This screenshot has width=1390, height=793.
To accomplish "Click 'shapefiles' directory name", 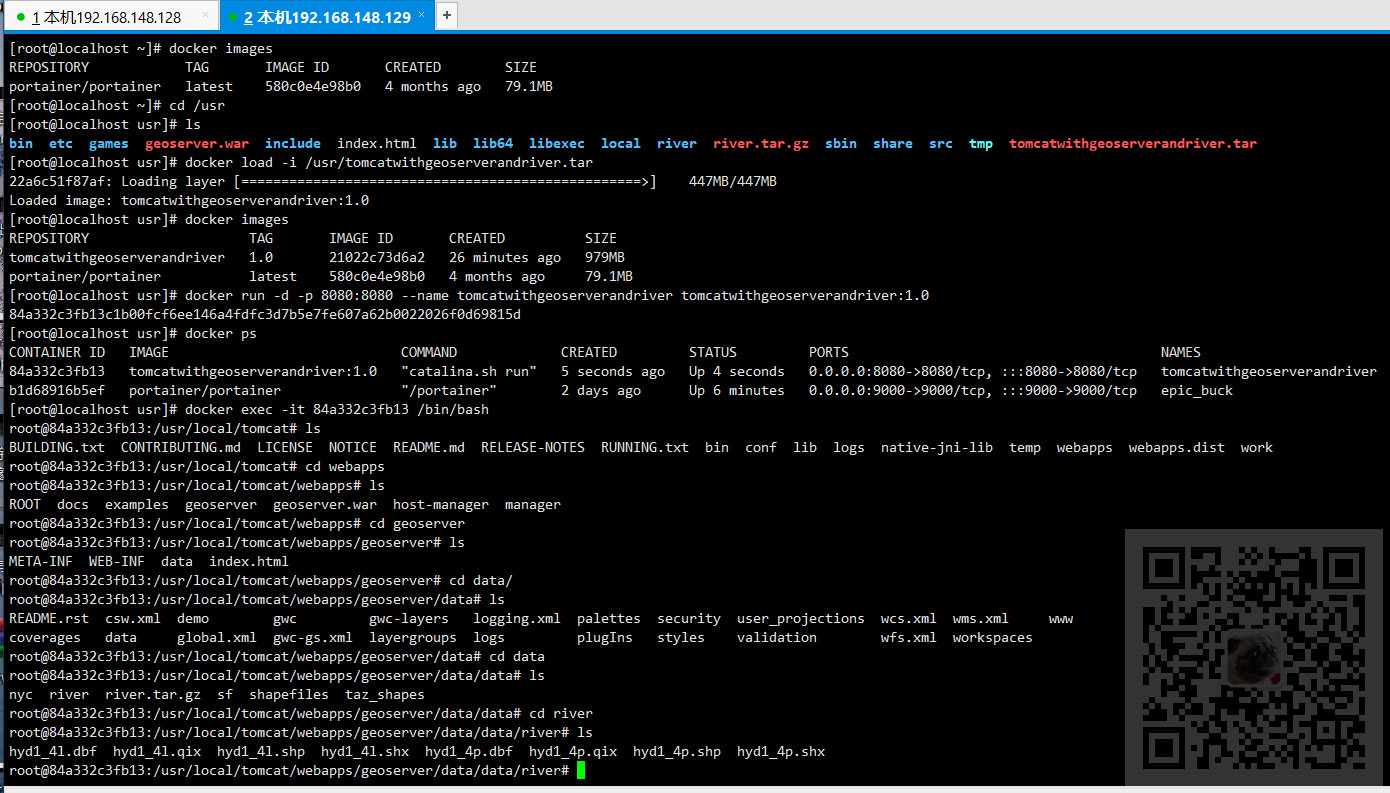I will [289, 694].
